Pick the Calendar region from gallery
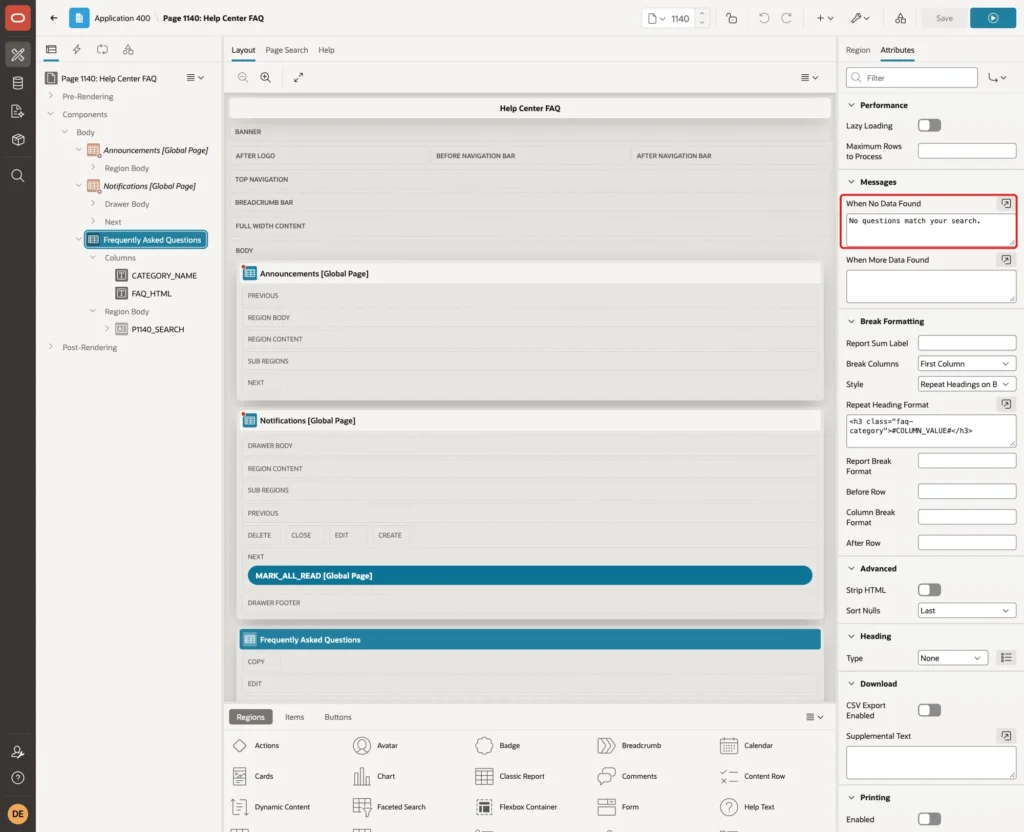 click(x=746, y=746)
